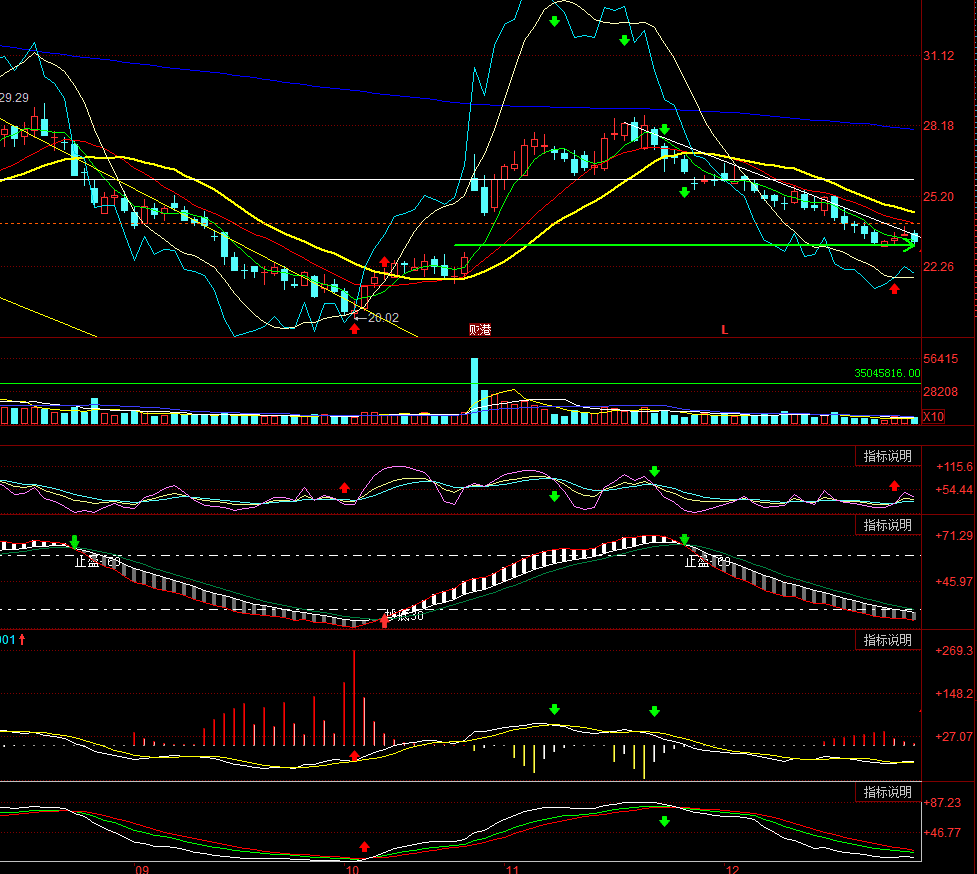The height and width of the screenshot is (874, 977).
Task: Select the green 35045816.00 volume value
Action: (887, 373)
